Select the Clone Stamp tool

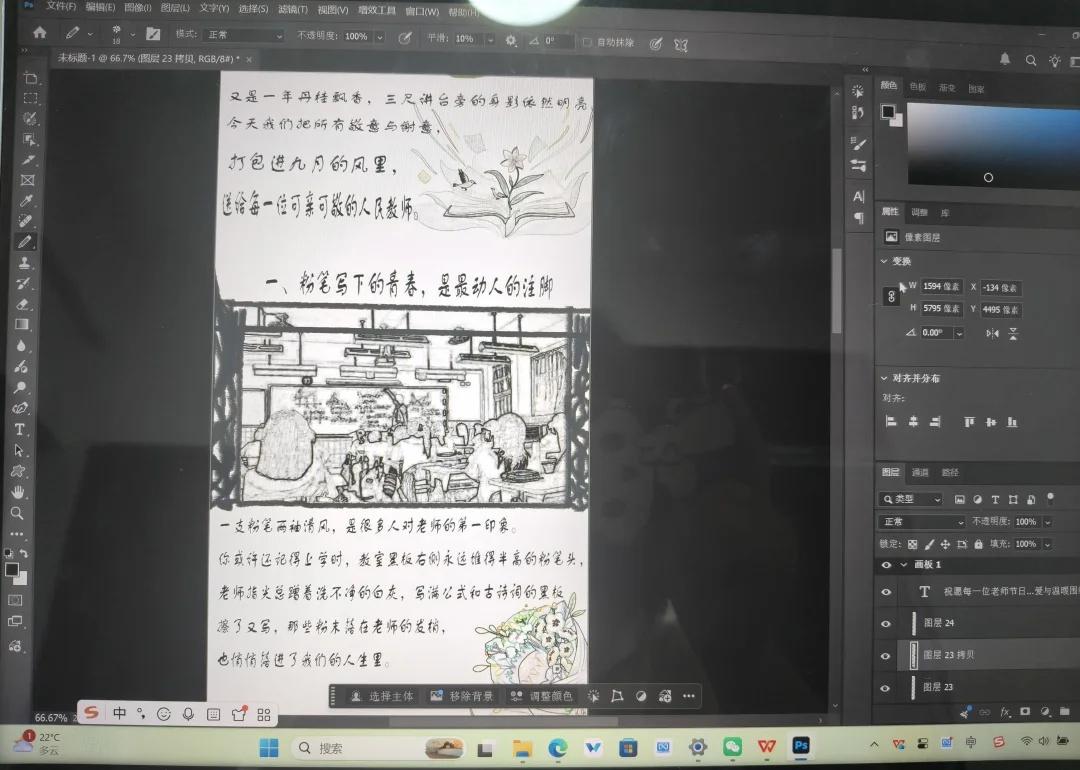tap(24, 262)
